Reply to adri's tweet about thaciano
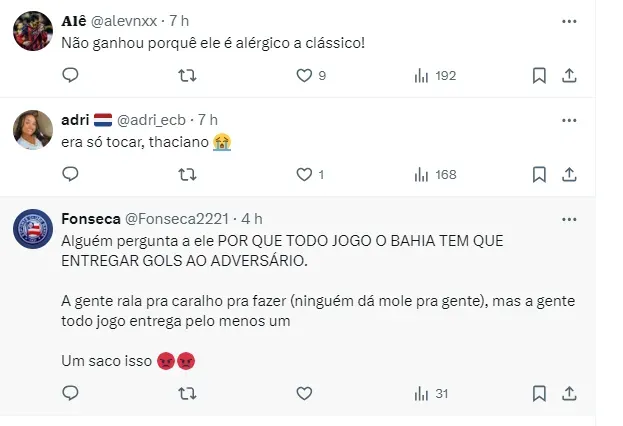Screen dimensions: 623x426 70,174
